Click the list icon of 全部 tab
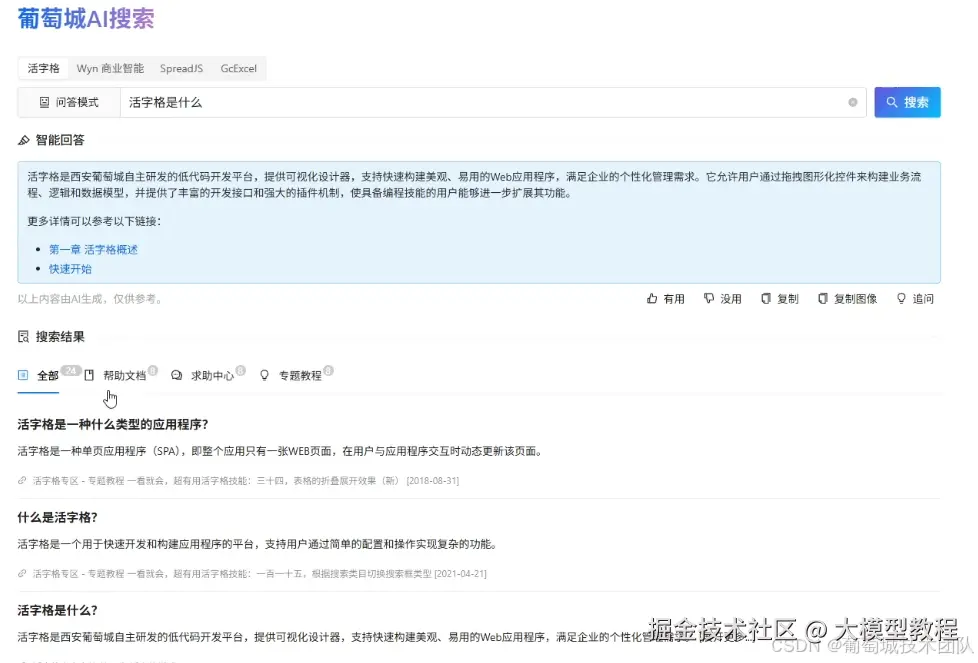This screenshot has height=663, width=978. (23, 375)
